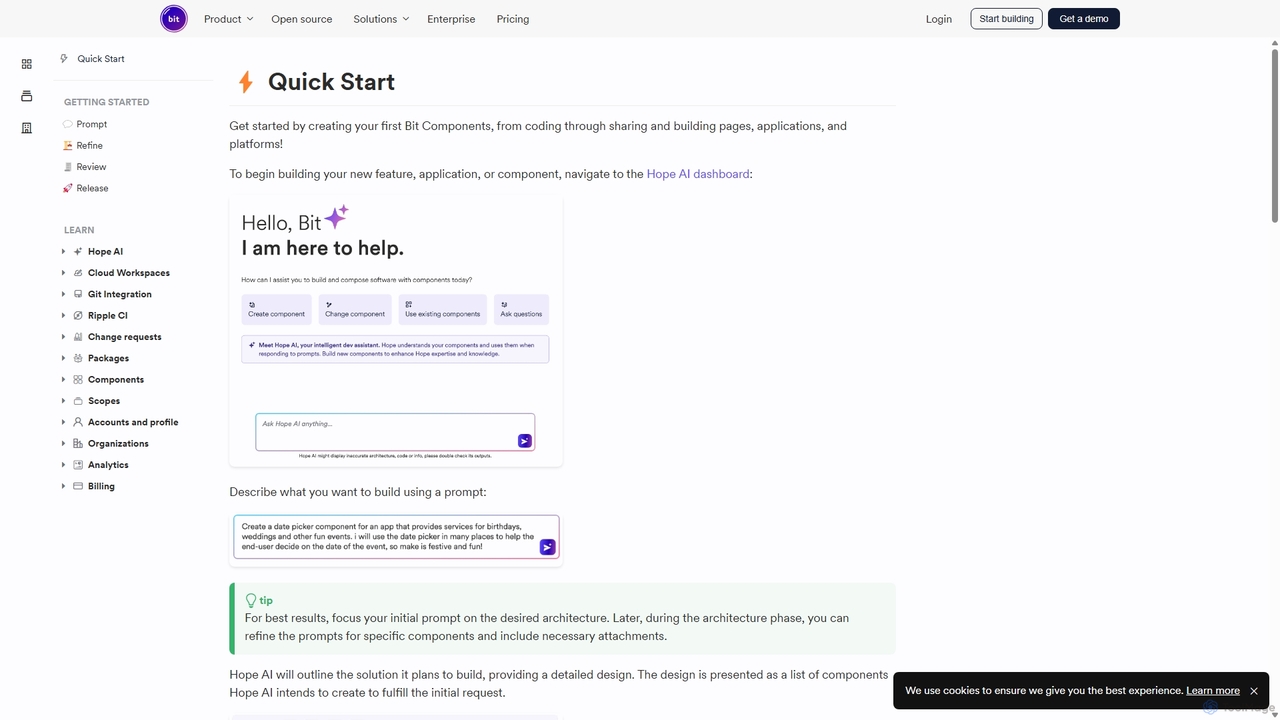Click the stack icon in left rail

click(x=27, y=96)
